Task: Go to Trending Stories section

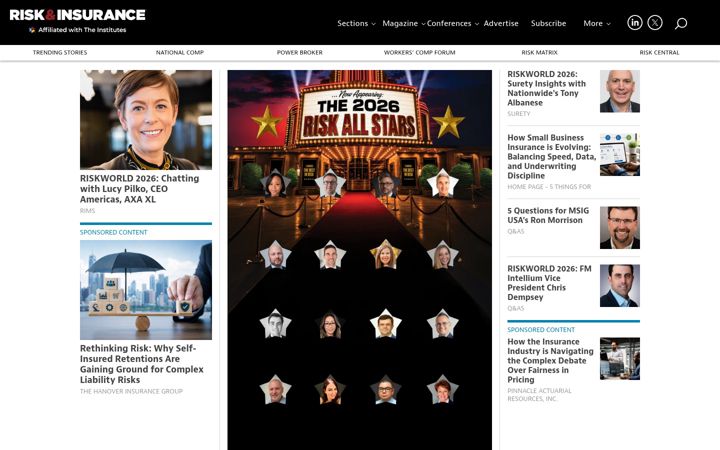Action: point(60,52)
